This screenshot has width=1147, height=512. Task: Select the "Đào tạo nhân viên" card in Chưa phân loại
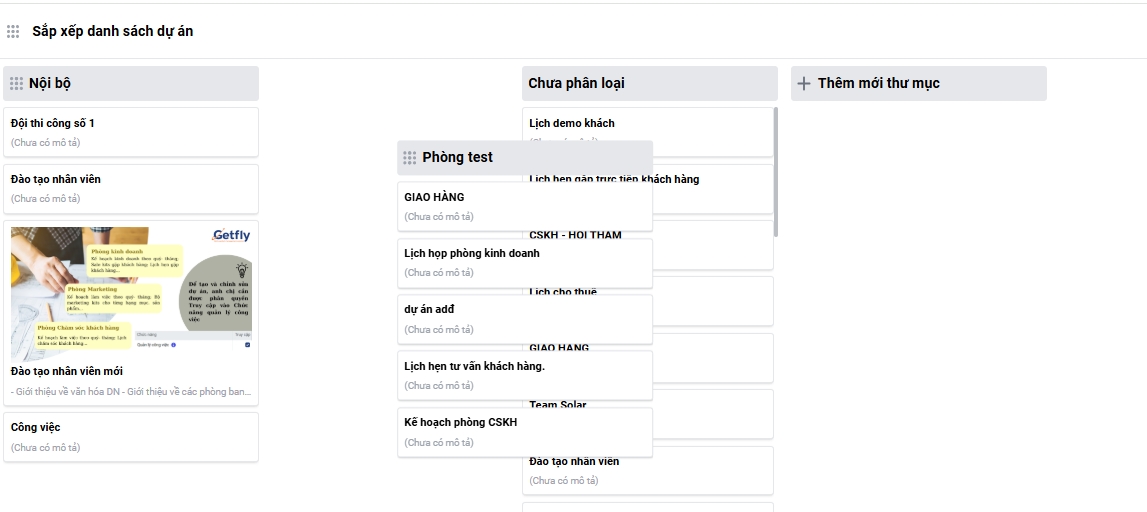647,471
